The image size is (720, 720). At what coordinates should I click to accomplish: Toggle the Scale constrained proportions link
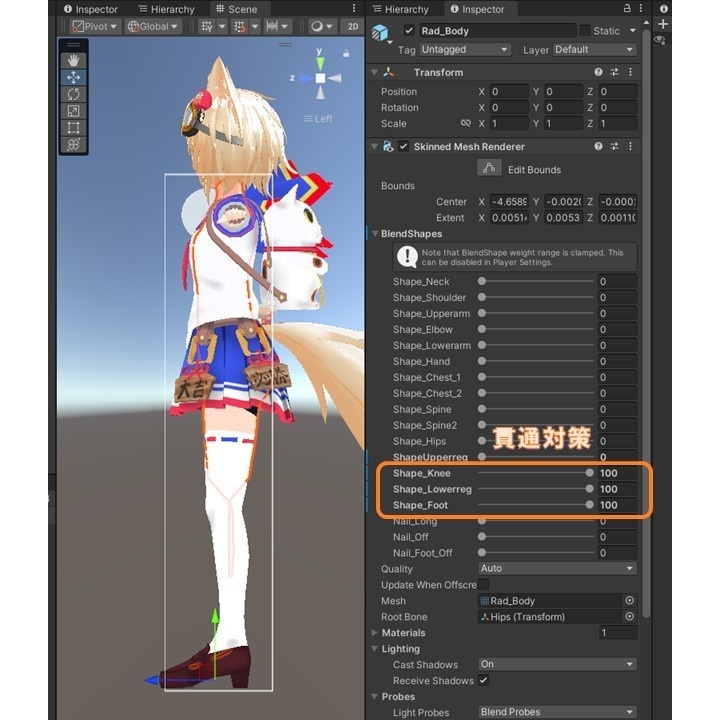[x=466, y=123]
